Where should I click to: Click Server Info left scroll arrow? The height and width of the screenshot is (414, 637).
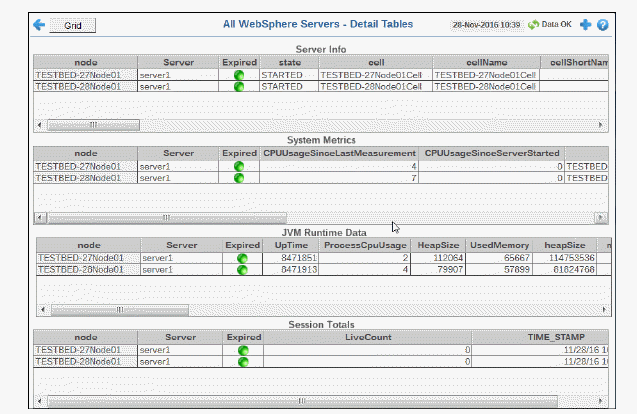pos(39,125)
